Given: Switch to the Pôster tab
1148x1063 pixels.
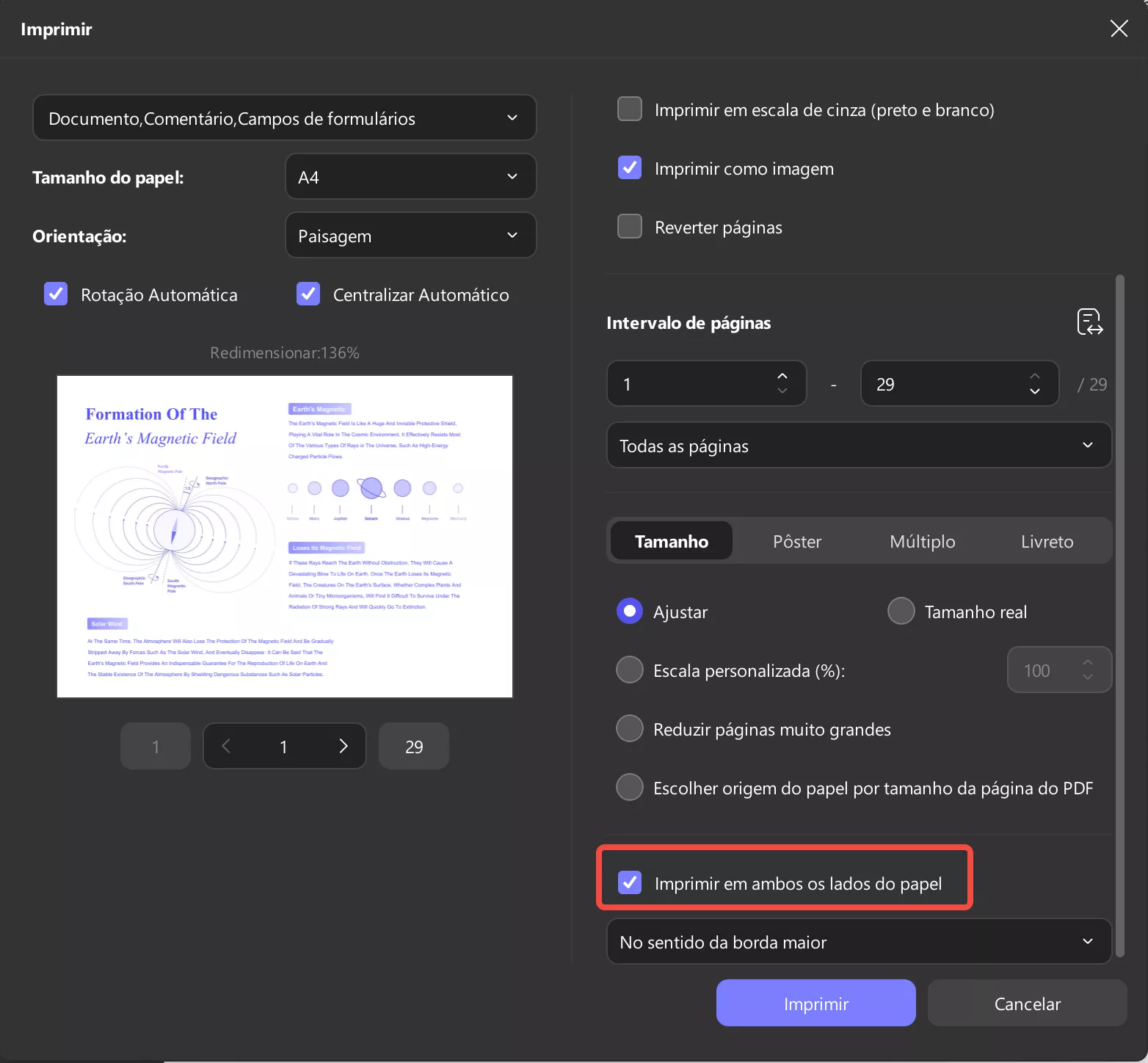Looking at the screenshot, I should 796,541.
